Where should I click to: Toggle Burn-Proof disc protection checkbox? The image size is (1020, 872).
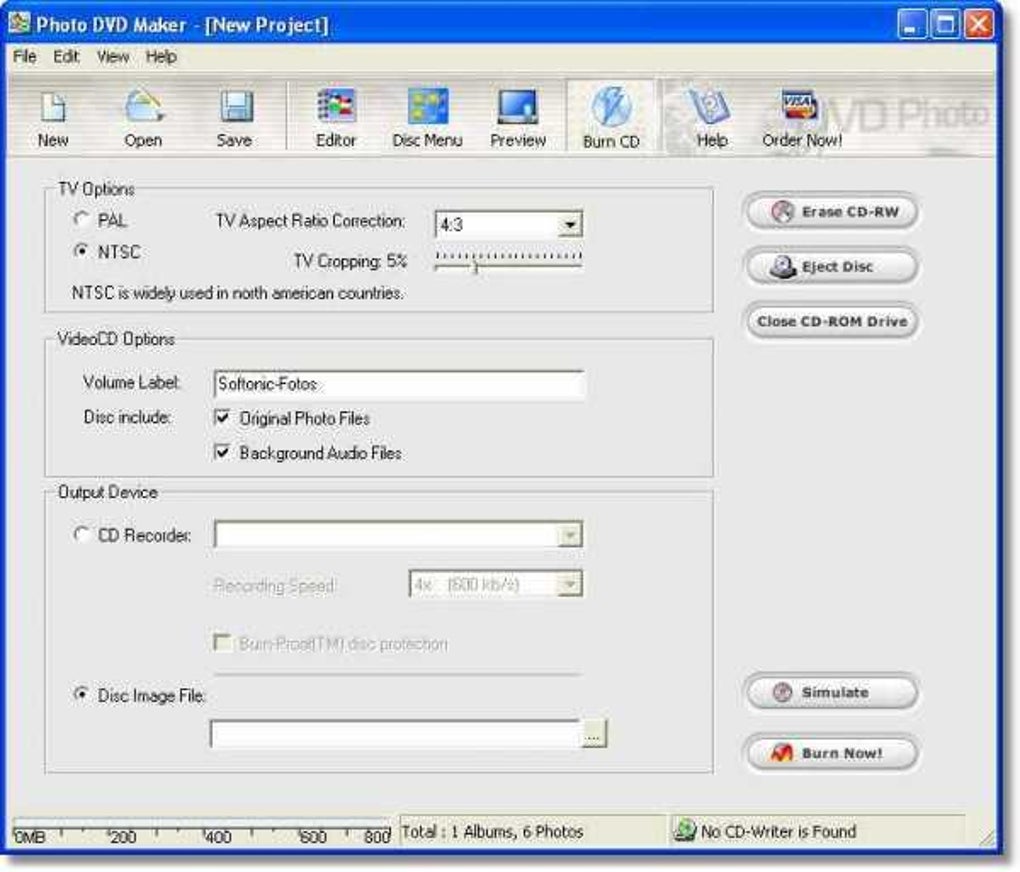click(x=222, y=643)
